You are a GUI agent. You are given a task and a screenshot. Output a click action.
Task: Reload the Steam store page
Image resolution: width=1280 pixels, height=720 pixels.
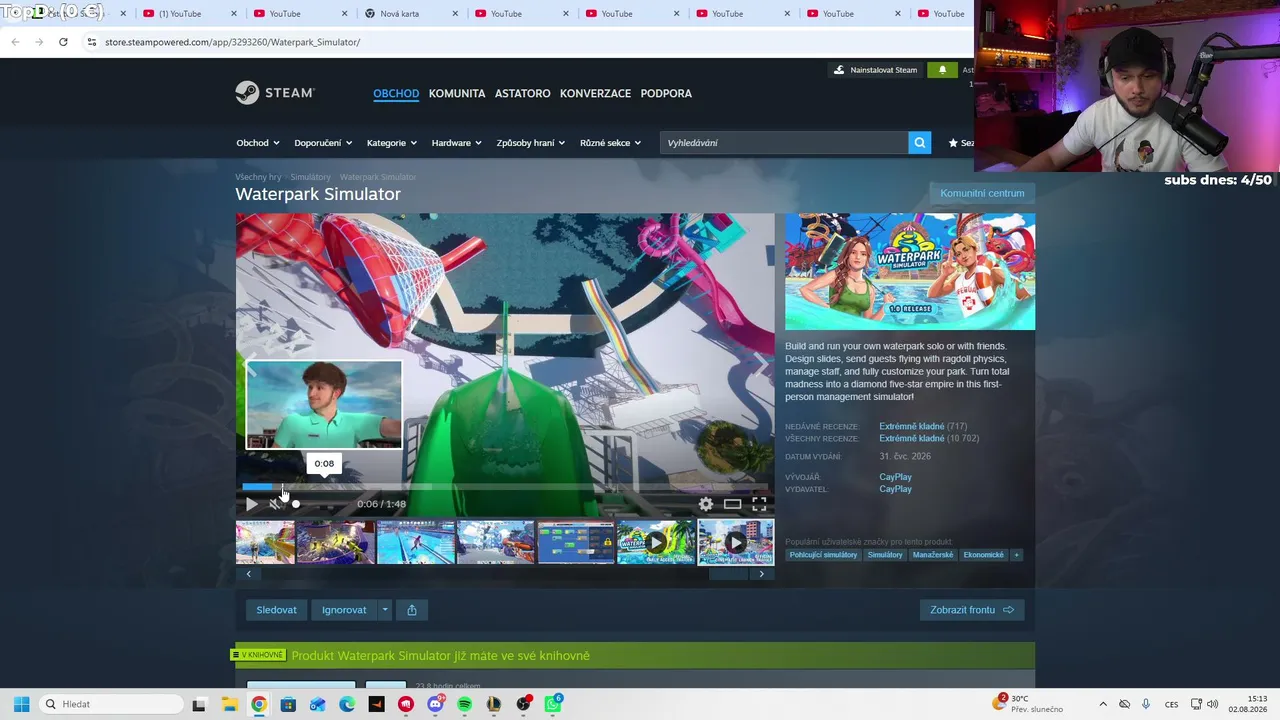point(63,42)
